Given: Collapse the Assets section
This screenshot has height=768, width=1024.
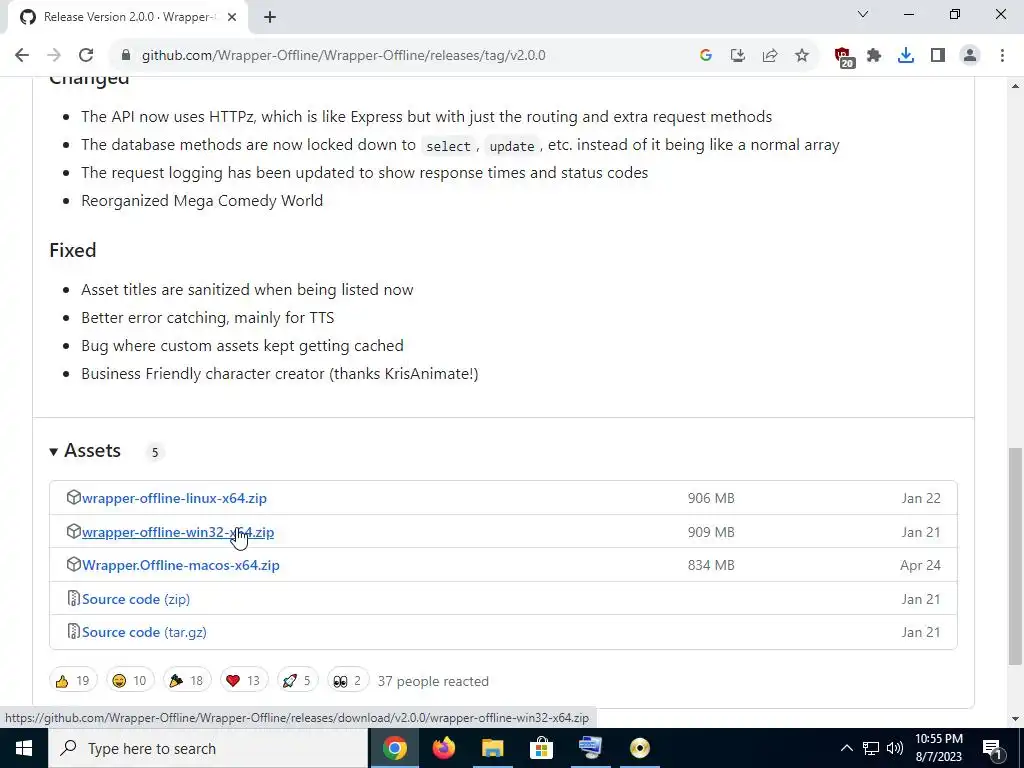Looking at the screenshot, I should pyautogui.click(x=86, y=451).
